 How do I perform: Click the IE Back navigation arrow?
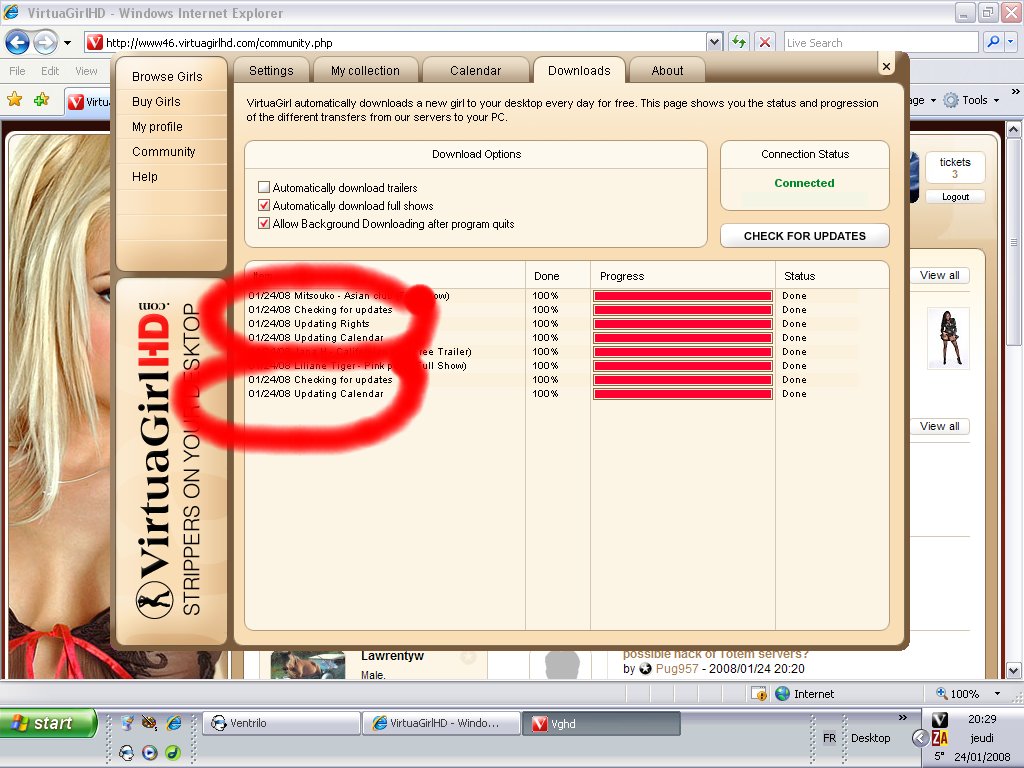[17, 42]
